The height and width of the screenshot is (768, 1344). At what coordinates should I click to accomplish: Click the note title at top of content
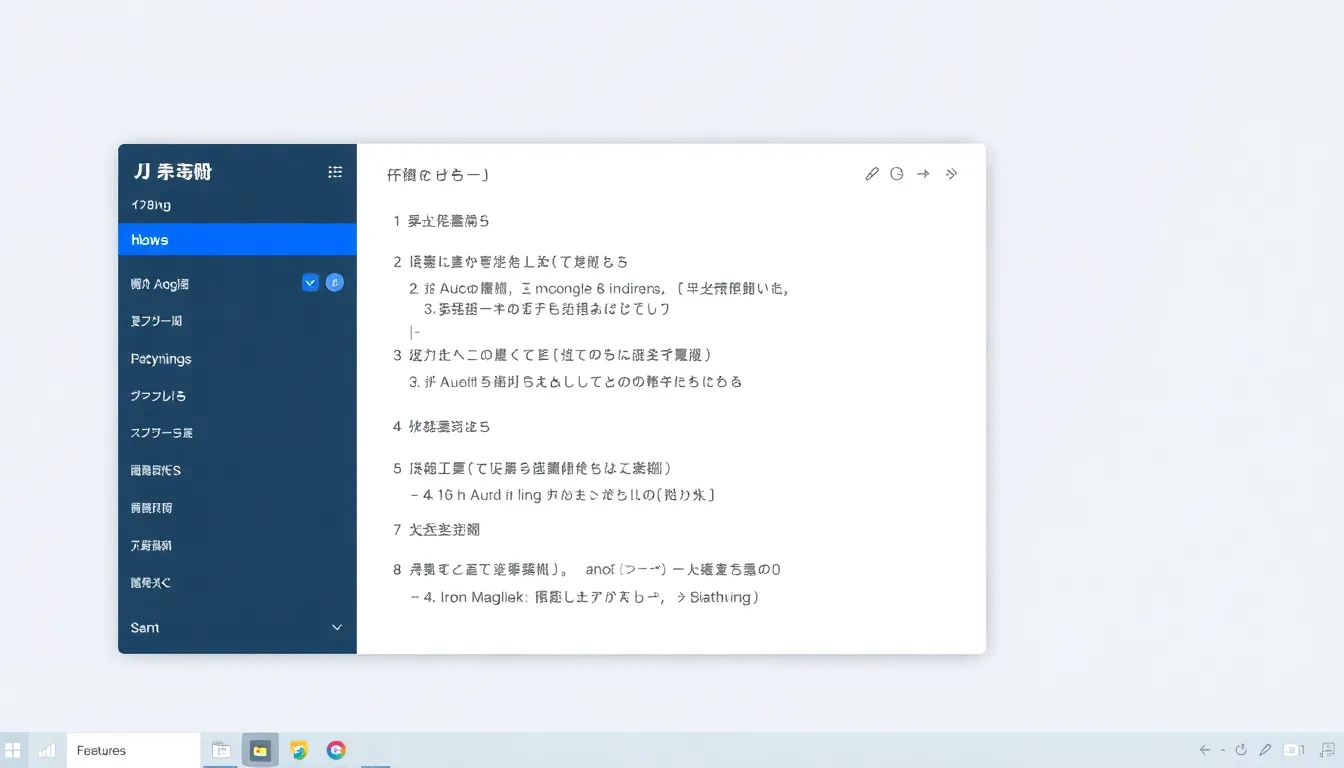pos(438,175)
